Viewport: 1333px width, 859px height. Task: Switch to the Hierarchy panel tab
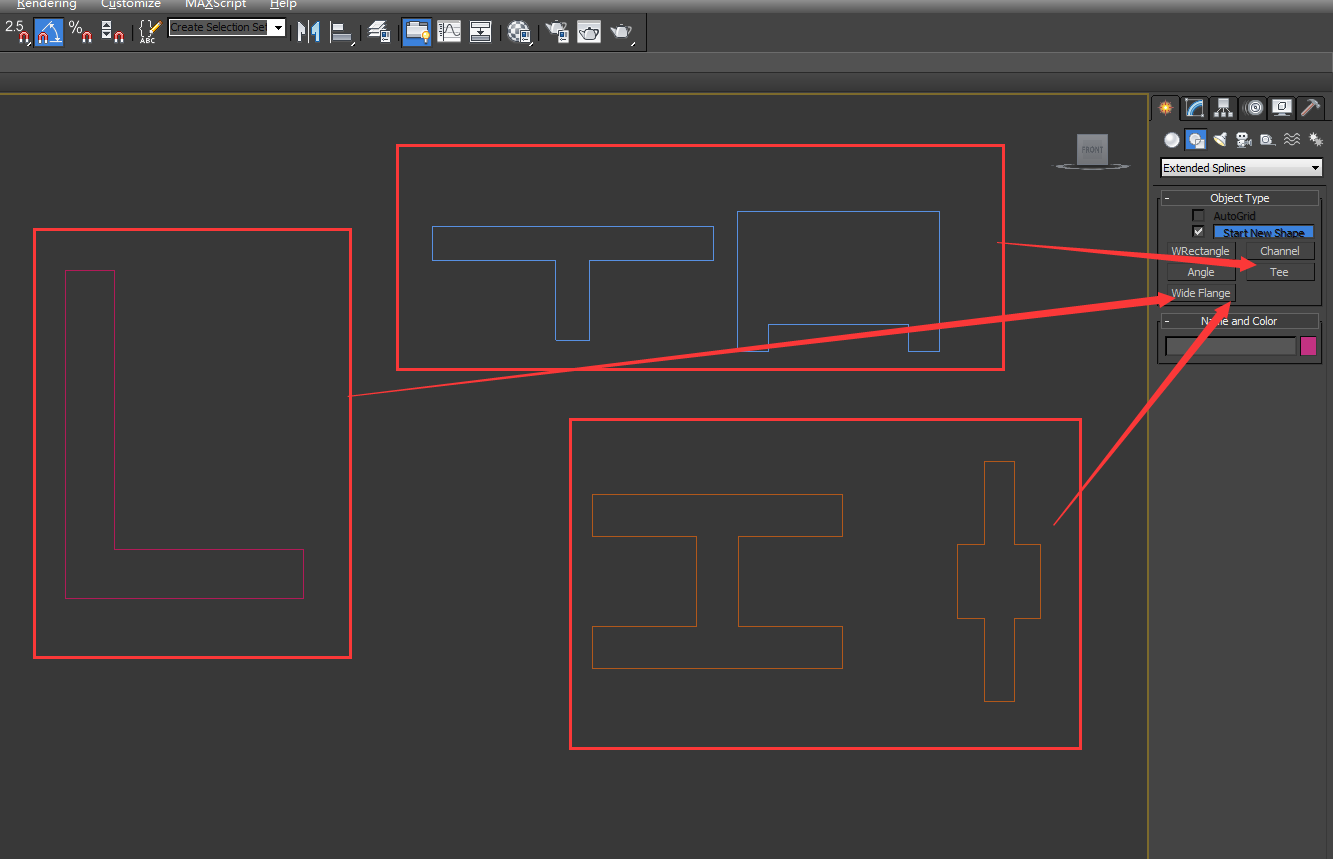[x=1223, y=108]
